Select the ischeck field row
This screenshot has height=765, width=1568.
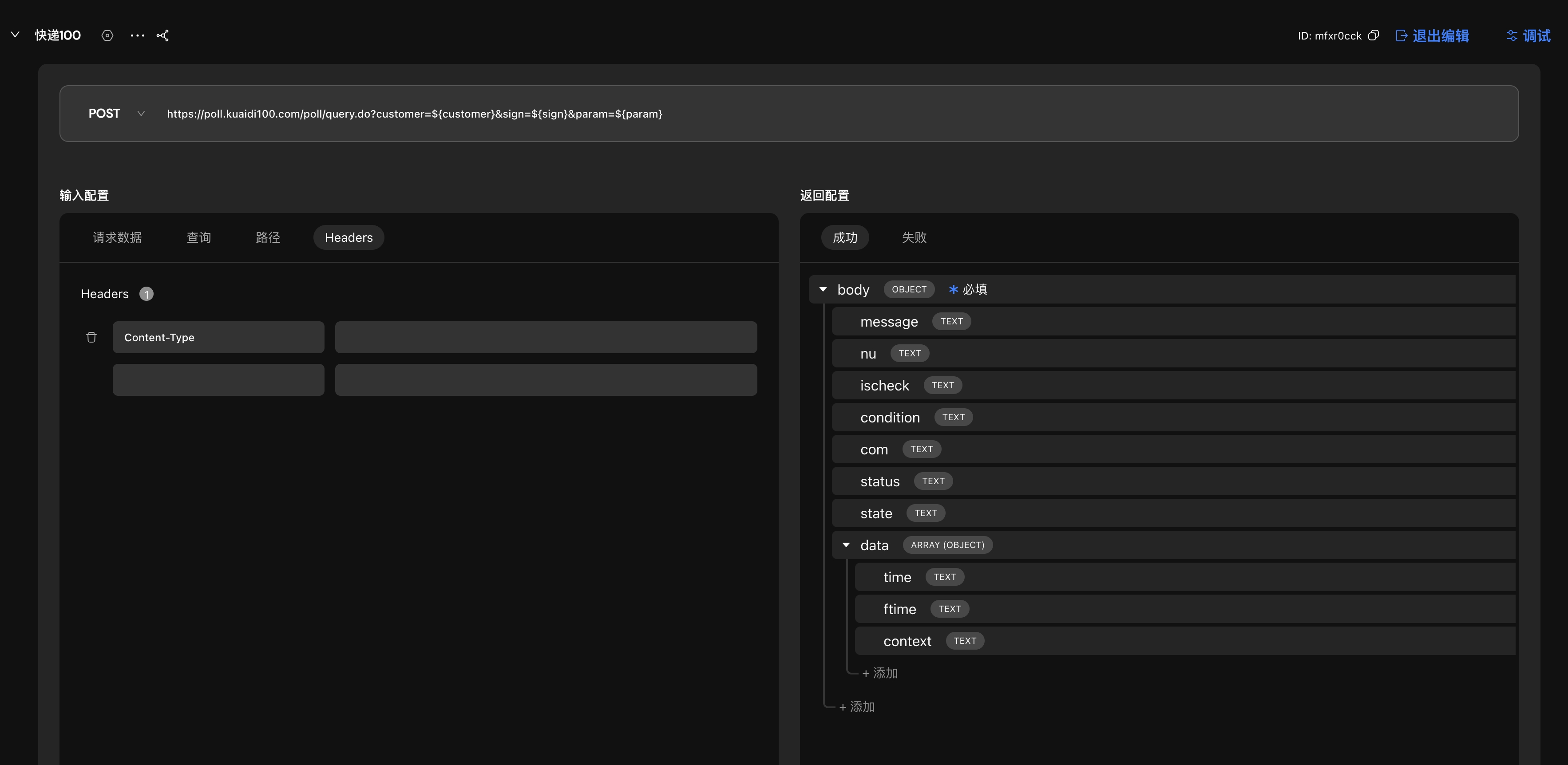(884, 386)
